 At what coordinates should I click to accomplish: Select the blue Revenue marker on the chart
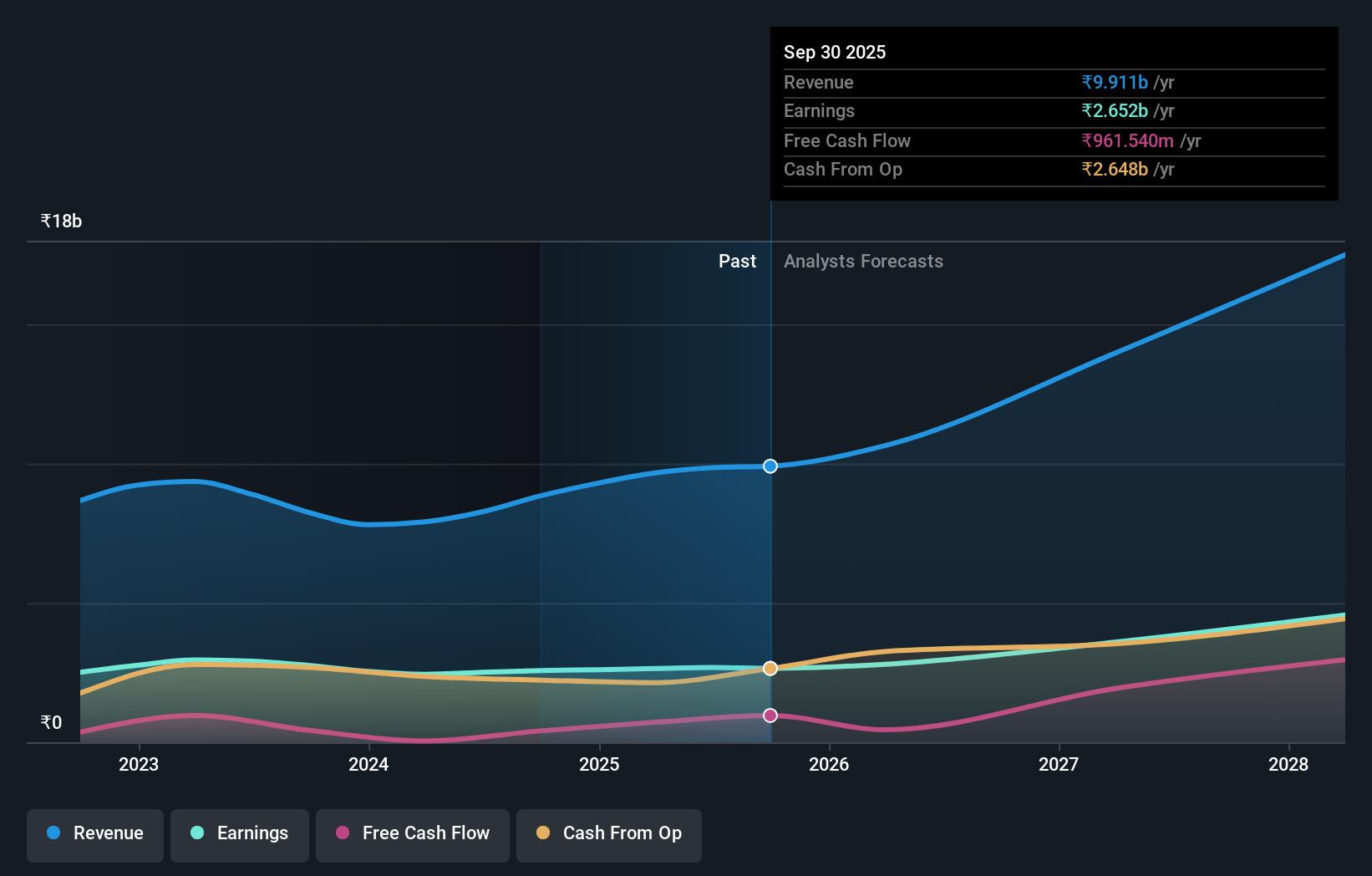point(770,466)
